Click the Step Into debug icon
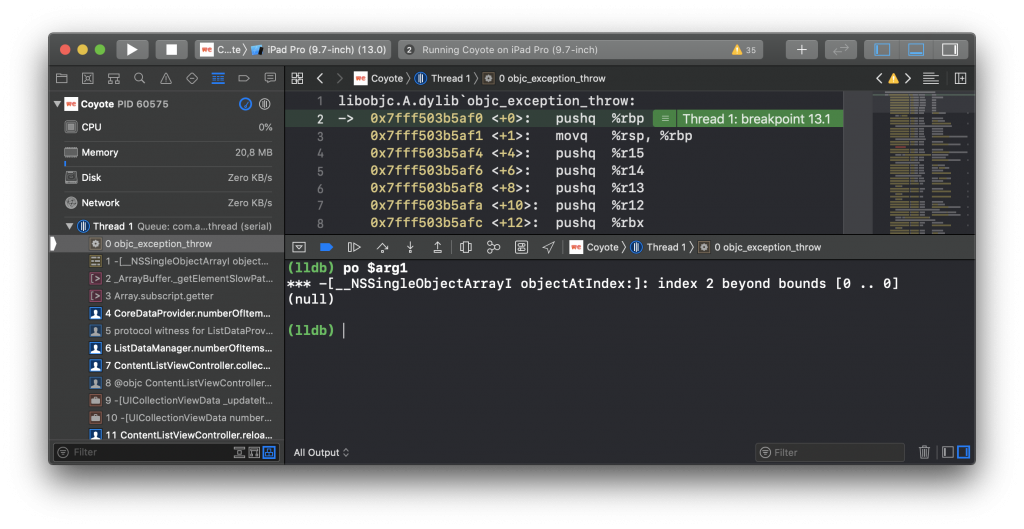Image resolution: width=1024 pixels, height=529 pixels. [x=410, y=247]
